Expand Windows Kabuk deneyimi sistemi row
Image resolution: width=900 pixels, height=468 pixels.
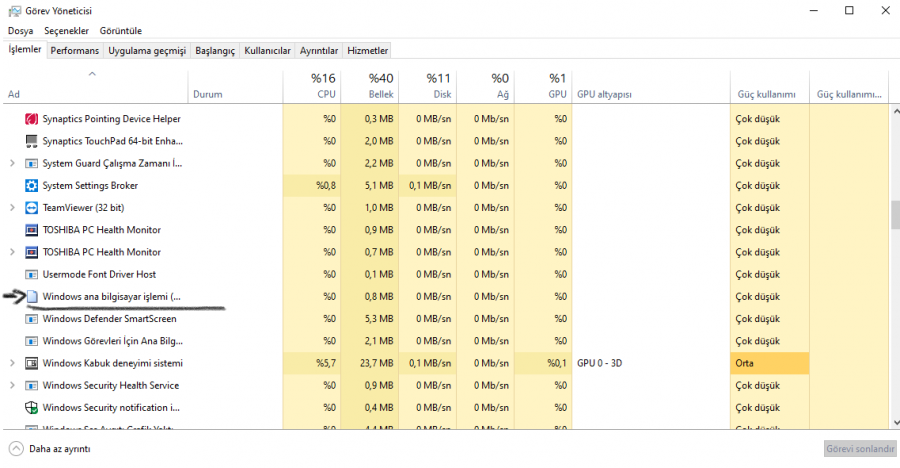[x=12, y=363]
